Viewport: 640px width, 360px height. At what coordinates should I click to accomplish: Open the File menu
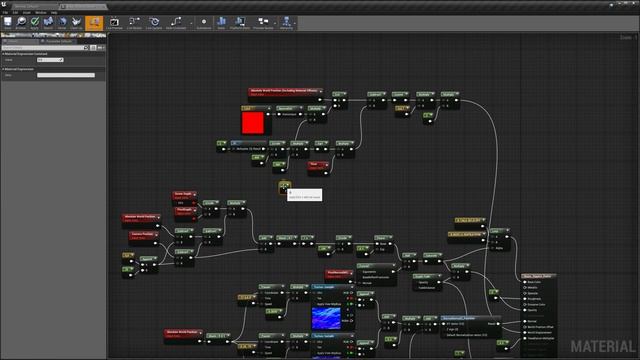5,13
